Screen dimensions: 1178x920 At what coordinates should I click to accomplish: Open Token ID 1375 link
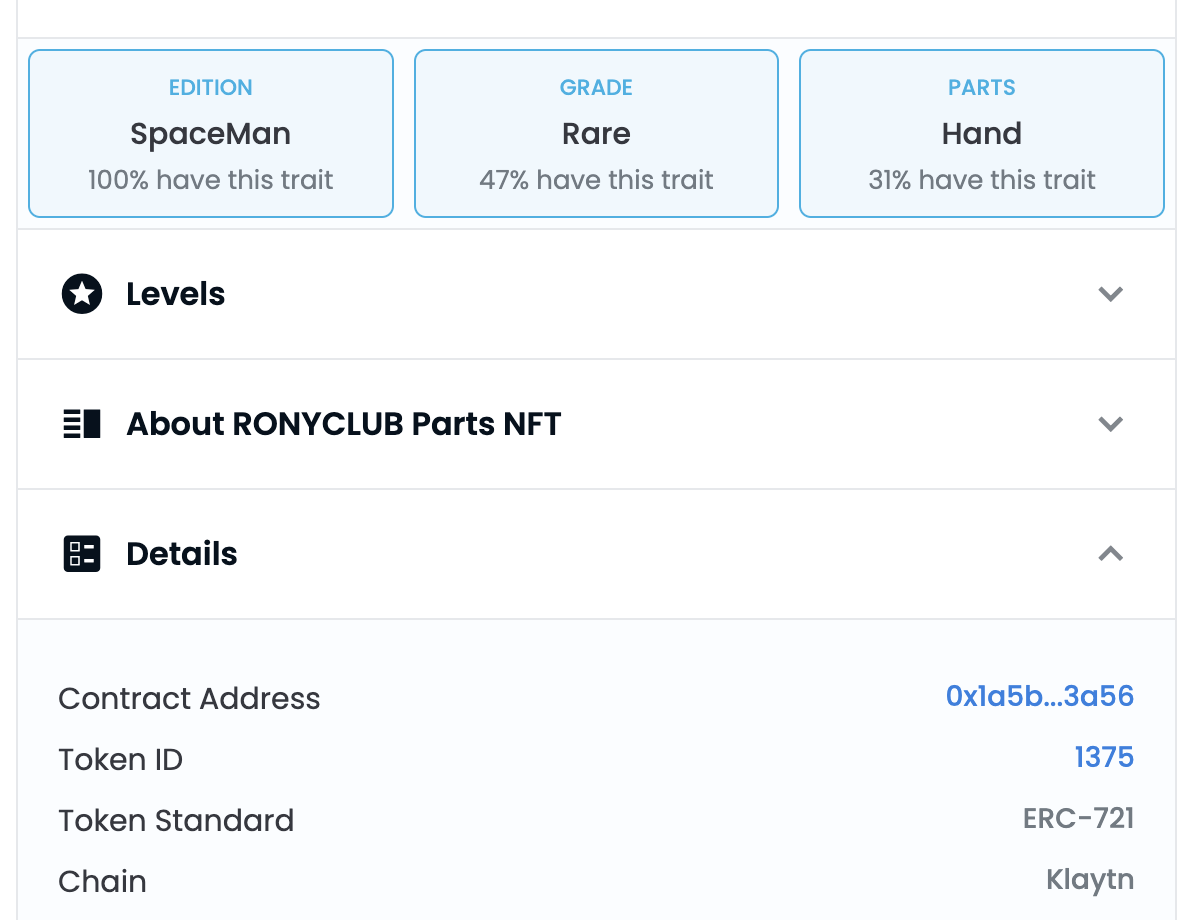1104,757
